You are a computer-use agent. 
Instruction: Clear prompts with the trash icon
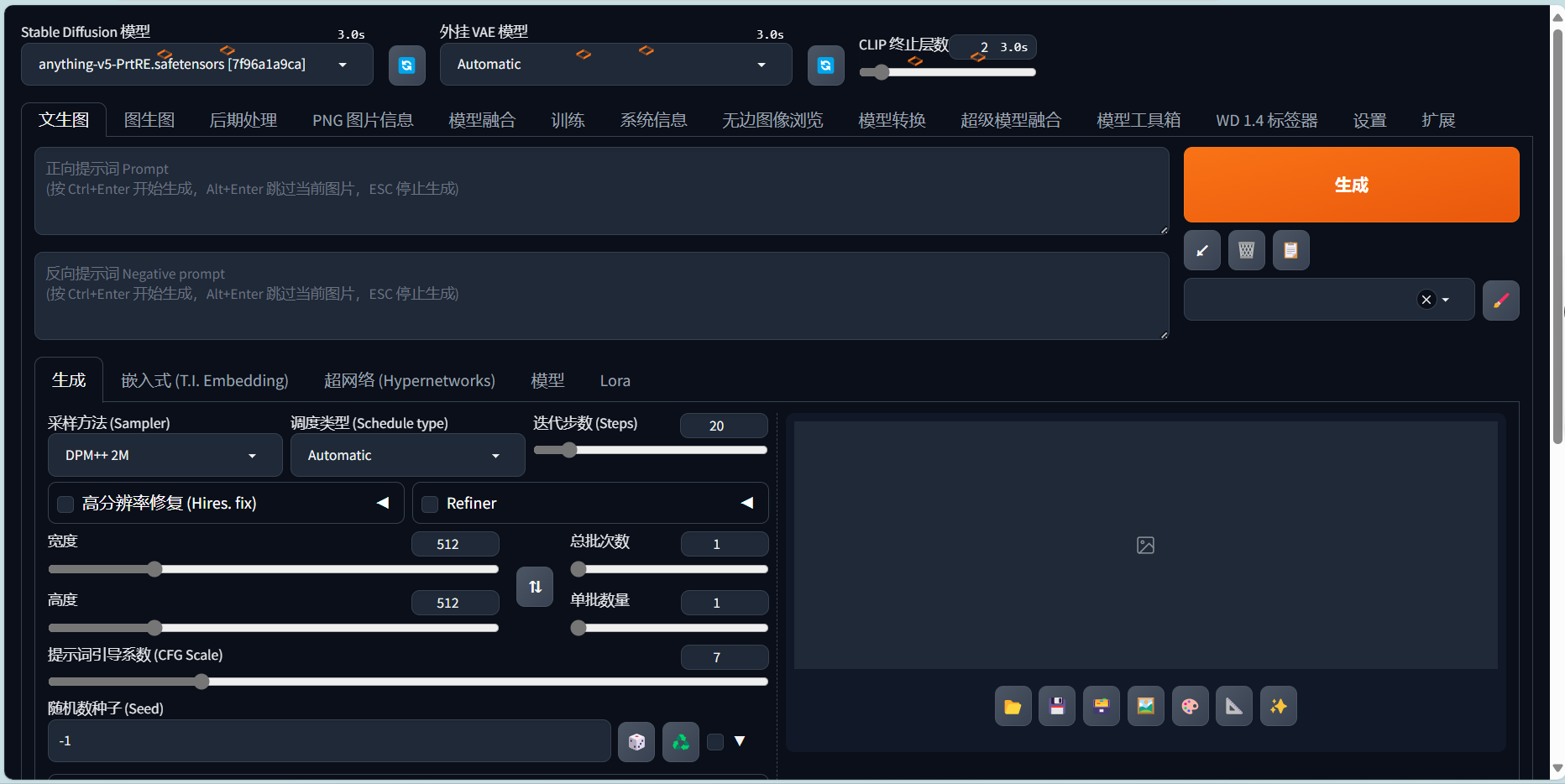(x=1247, y=250)
